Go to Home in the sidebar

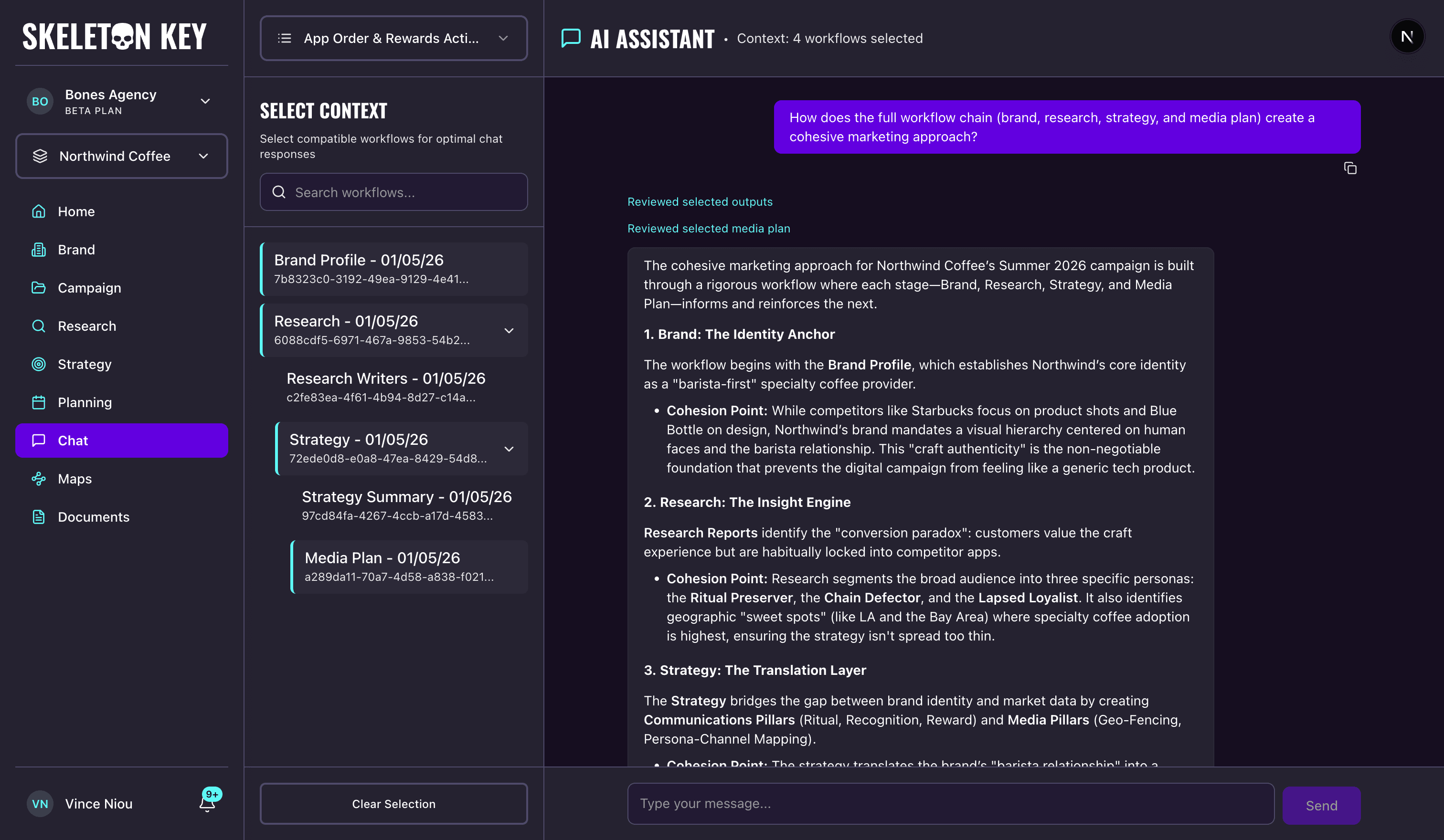[x=121, y=211]
